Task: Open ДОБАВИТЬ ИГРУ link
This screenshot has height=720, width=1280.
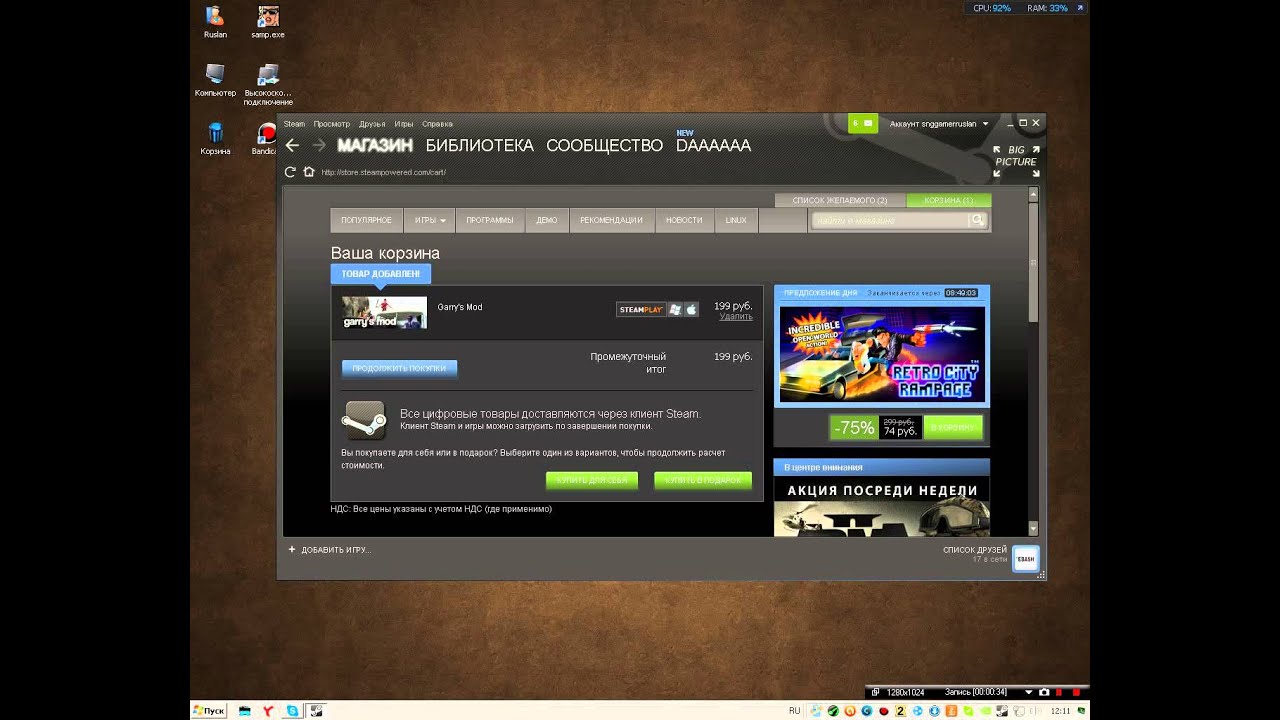Action: (336, 550)
